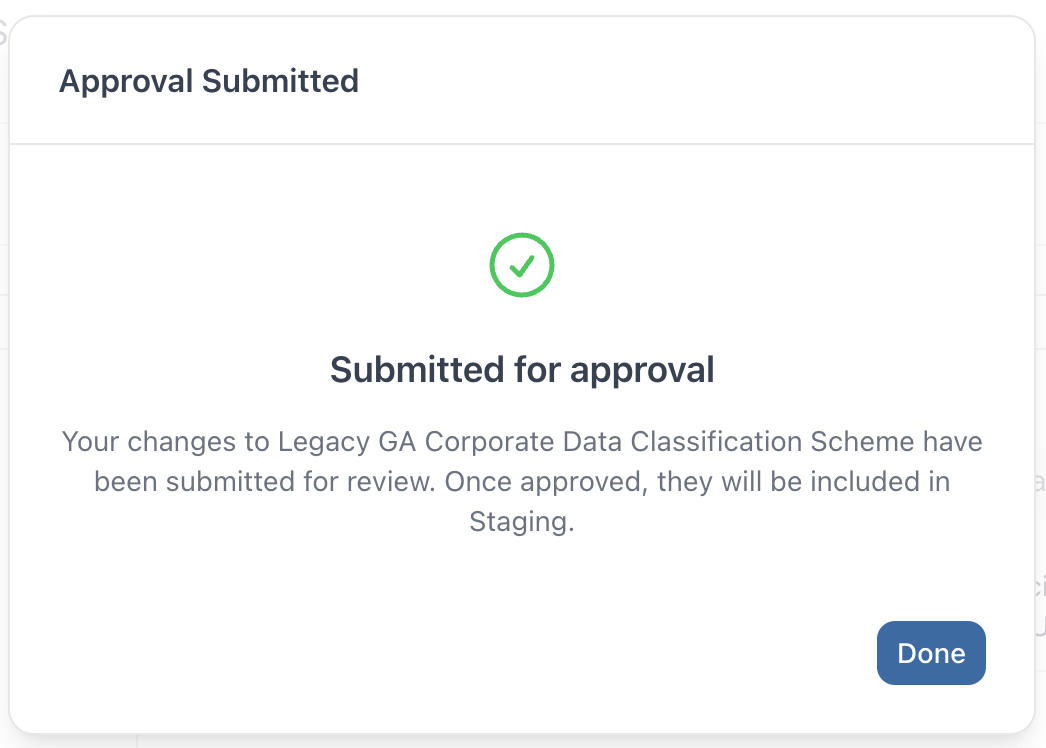Viewport: 1046px width, 748px height.
Task: Click the confirmation icon in the dialog center
Action: (521, 264)
